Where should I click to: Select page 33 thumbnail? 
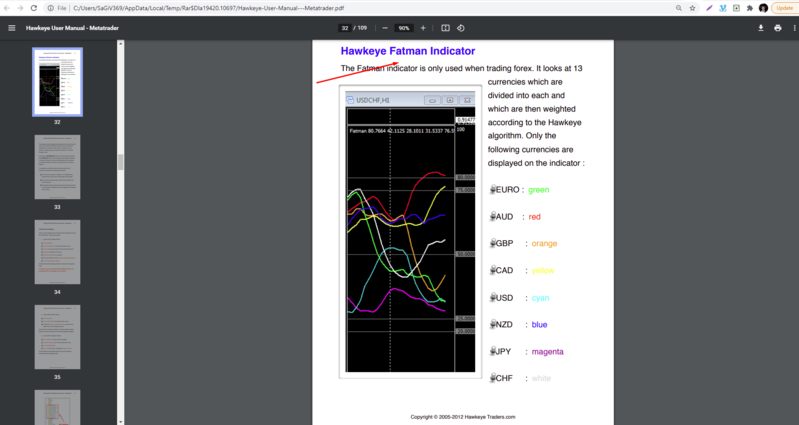click(57, 167)
